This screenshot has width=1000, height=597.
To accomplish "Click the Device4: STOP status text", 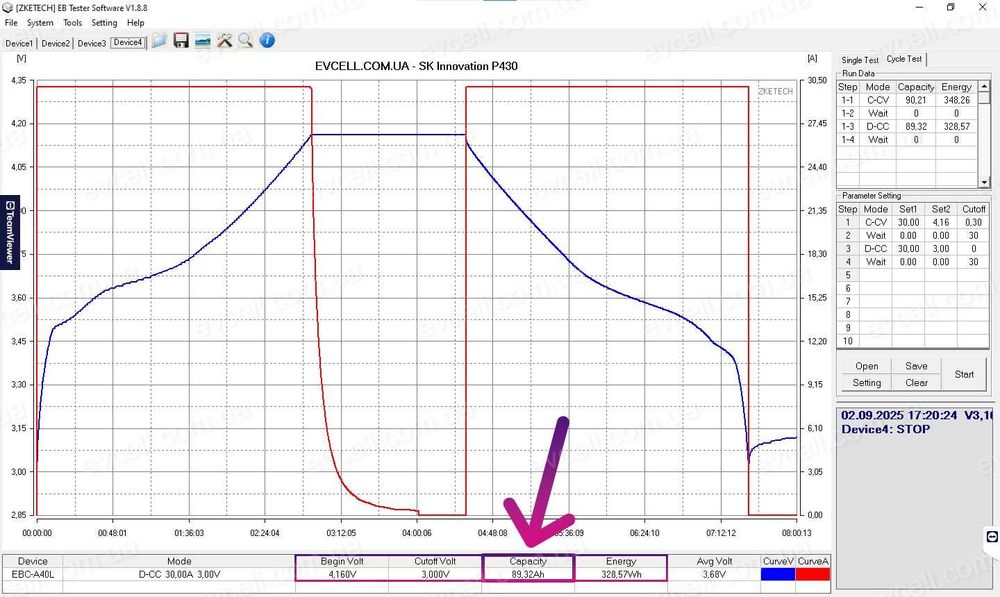I will 885,429.
